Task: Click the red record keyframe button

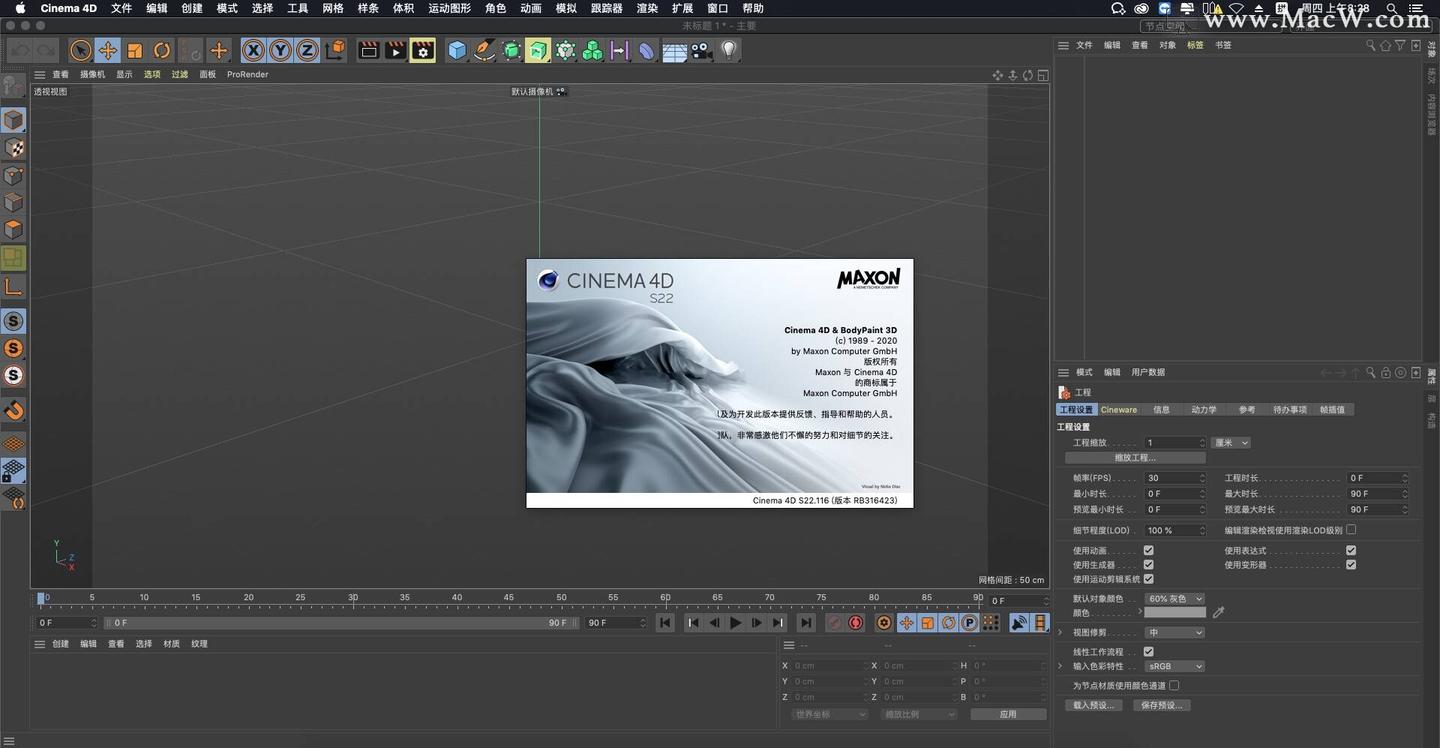Action: click(x=856, y=623)
